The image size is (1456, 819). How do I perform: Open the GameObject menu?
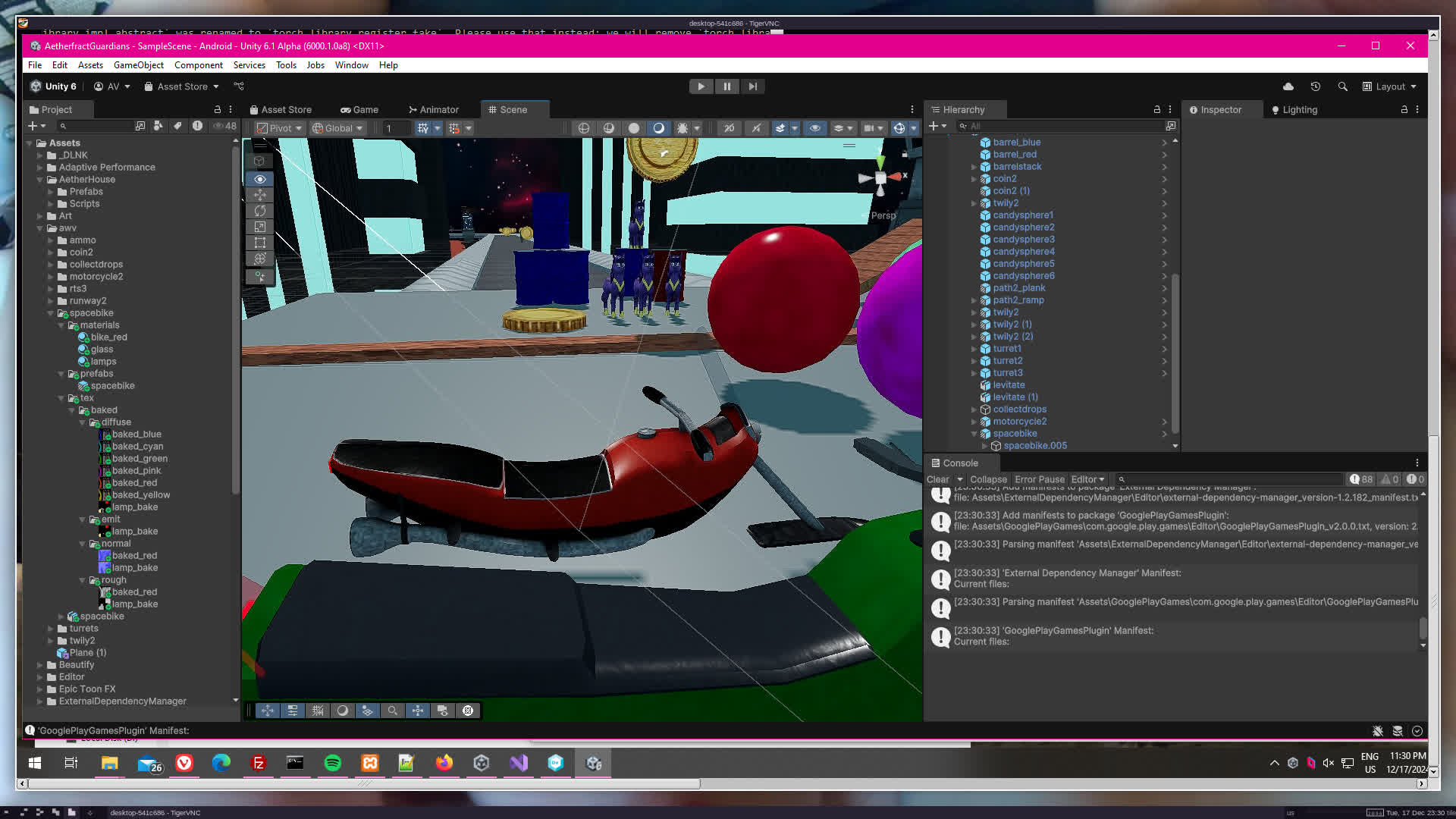[138, 65]
